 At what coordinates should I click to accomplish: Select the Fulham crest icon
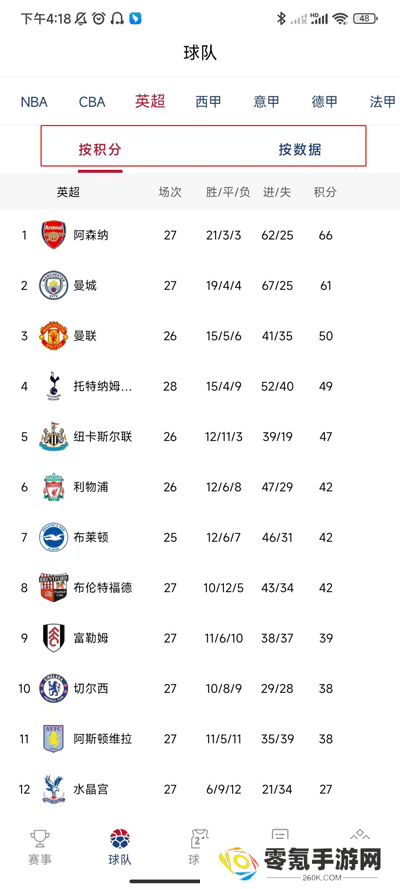pyautogui.click(x=54, y=638)
